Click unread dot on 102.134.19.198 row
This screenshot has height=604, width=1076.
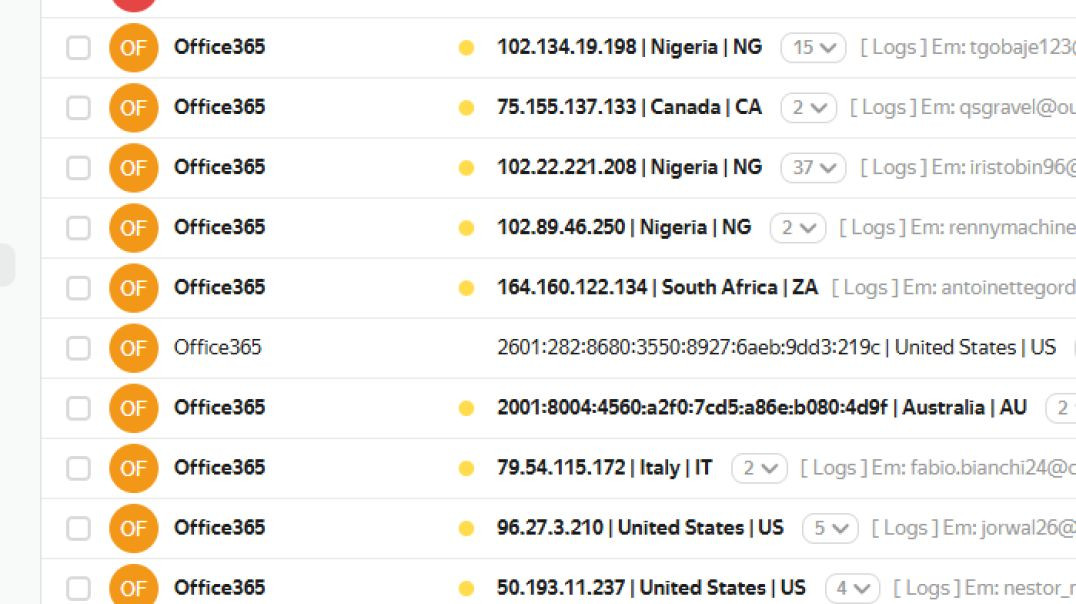(466, 47)
